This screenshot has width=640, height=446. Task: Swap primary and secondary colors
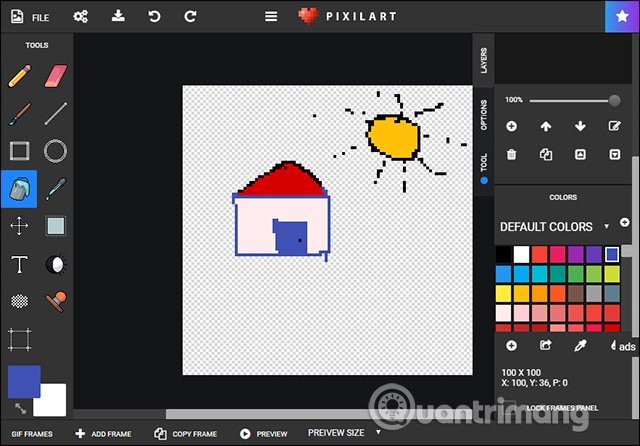pos(19,408)
